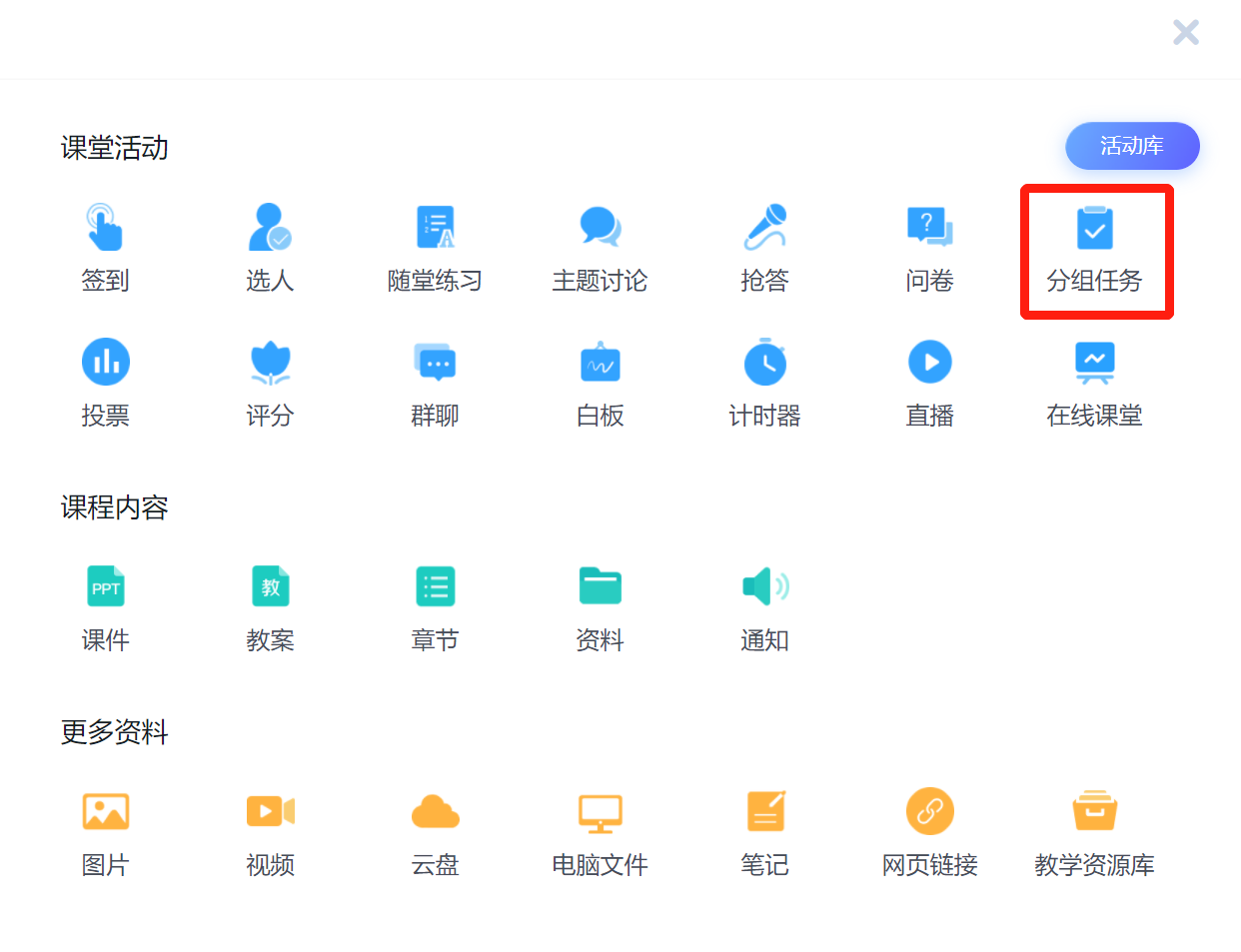Send a 通知 notification
This screenshot has height=952, width=1241.
click(764, 608)
